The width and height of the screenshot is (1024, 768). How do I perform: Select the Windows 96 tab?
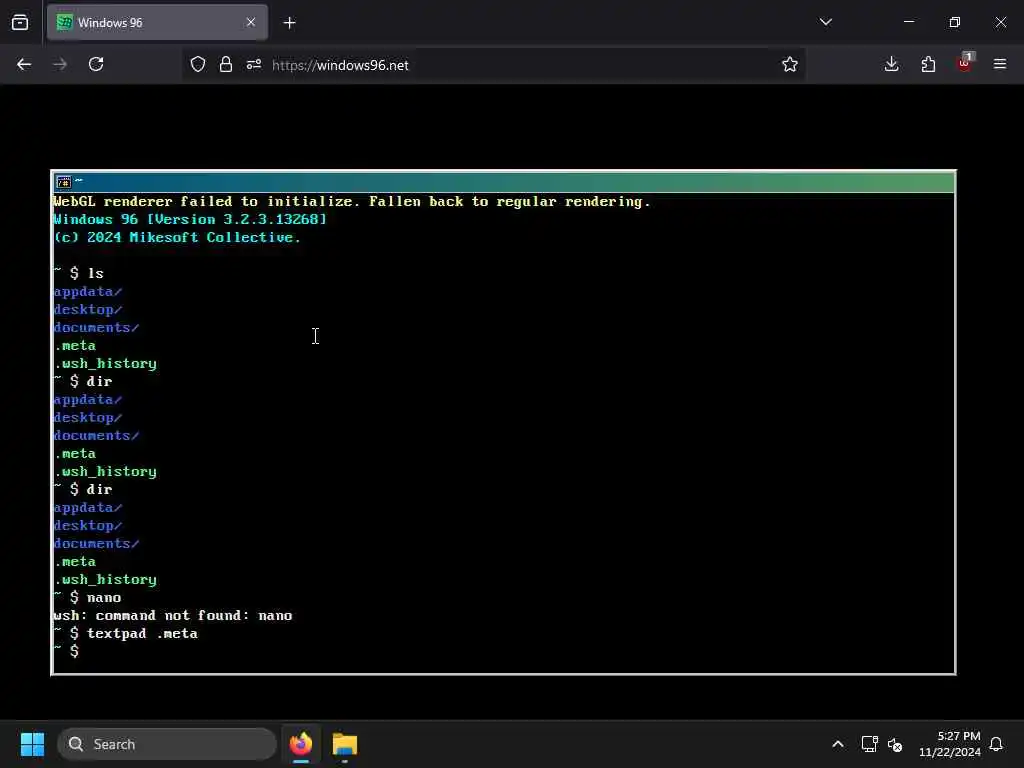[x=157, y=22]
